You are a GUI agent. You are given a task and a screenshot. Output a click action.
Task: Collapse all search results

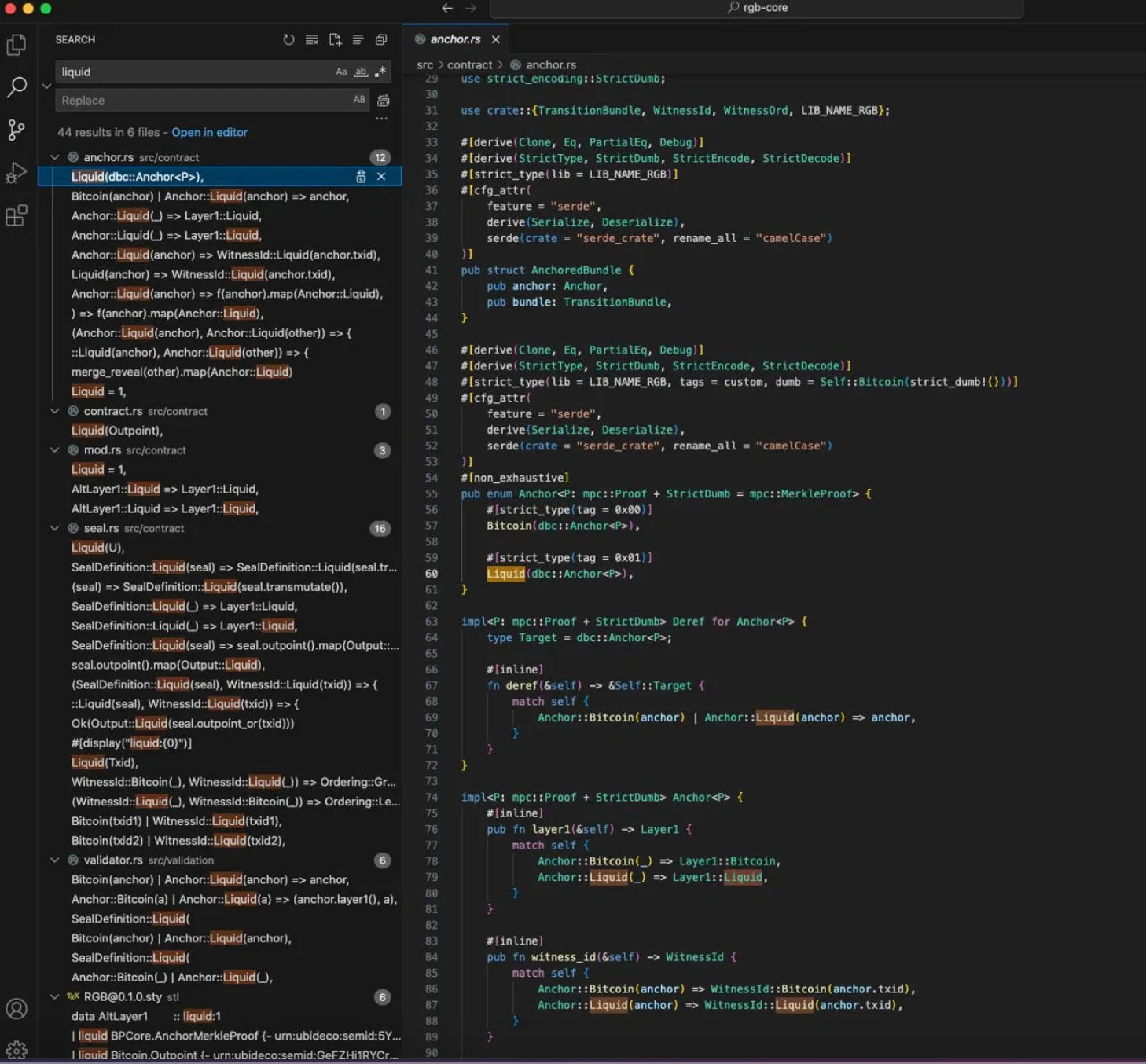pyautogui.click(x=381, y=39)
